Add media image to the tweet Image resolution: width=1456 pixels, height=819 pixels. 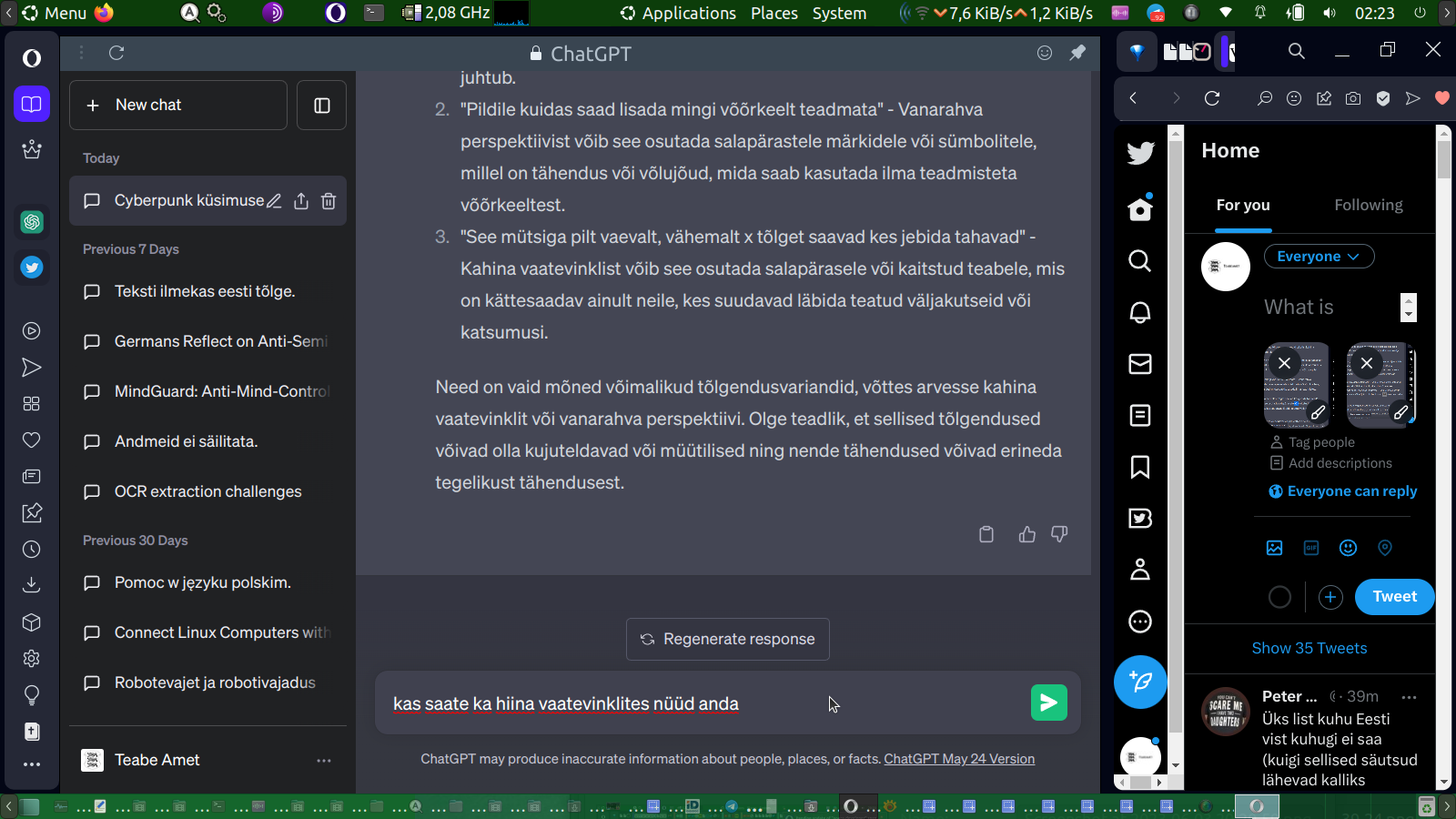pyautogui.click(x=1275, y=548)
